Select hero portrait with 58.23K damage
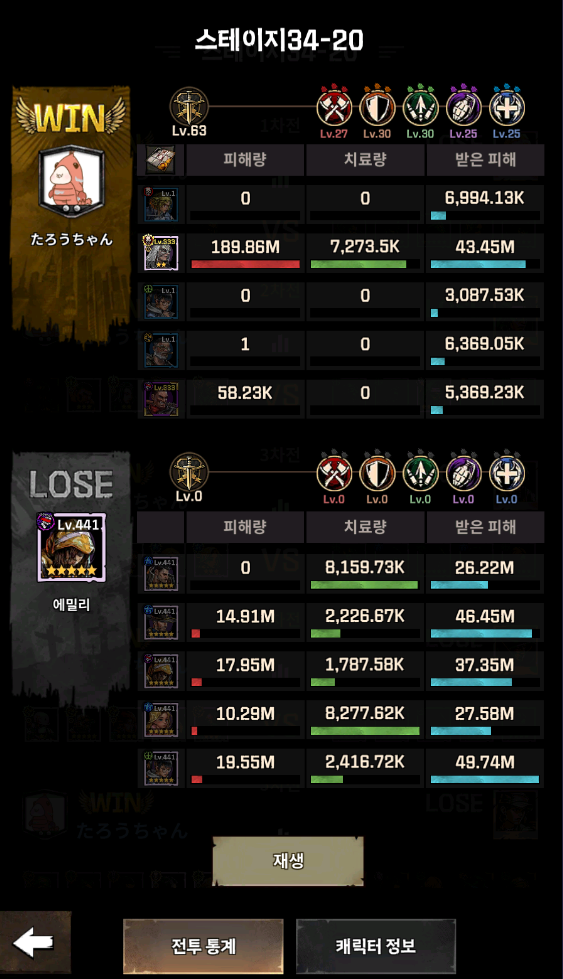 pos(161,399)
